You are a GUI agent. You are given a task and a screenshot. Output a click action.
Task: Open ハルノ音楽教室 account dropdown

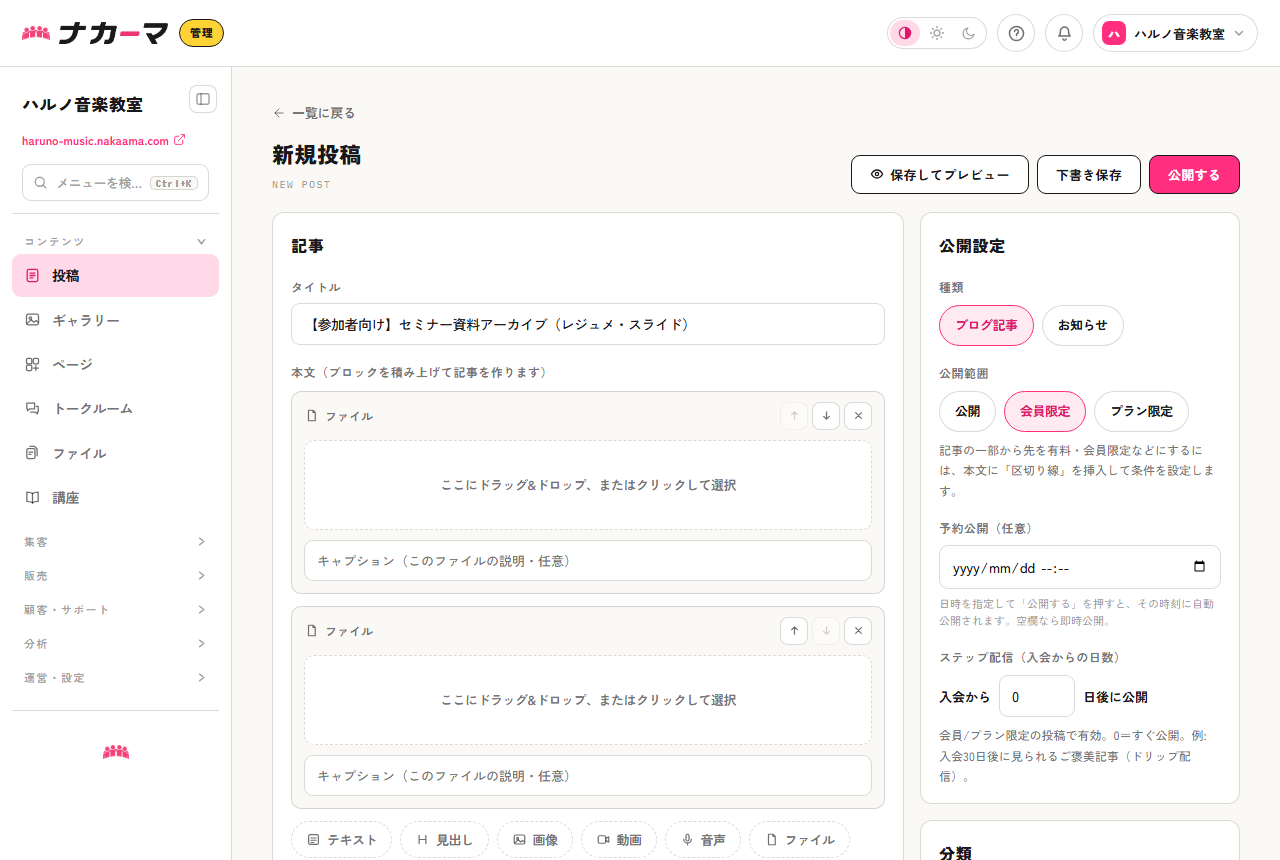1175,33
